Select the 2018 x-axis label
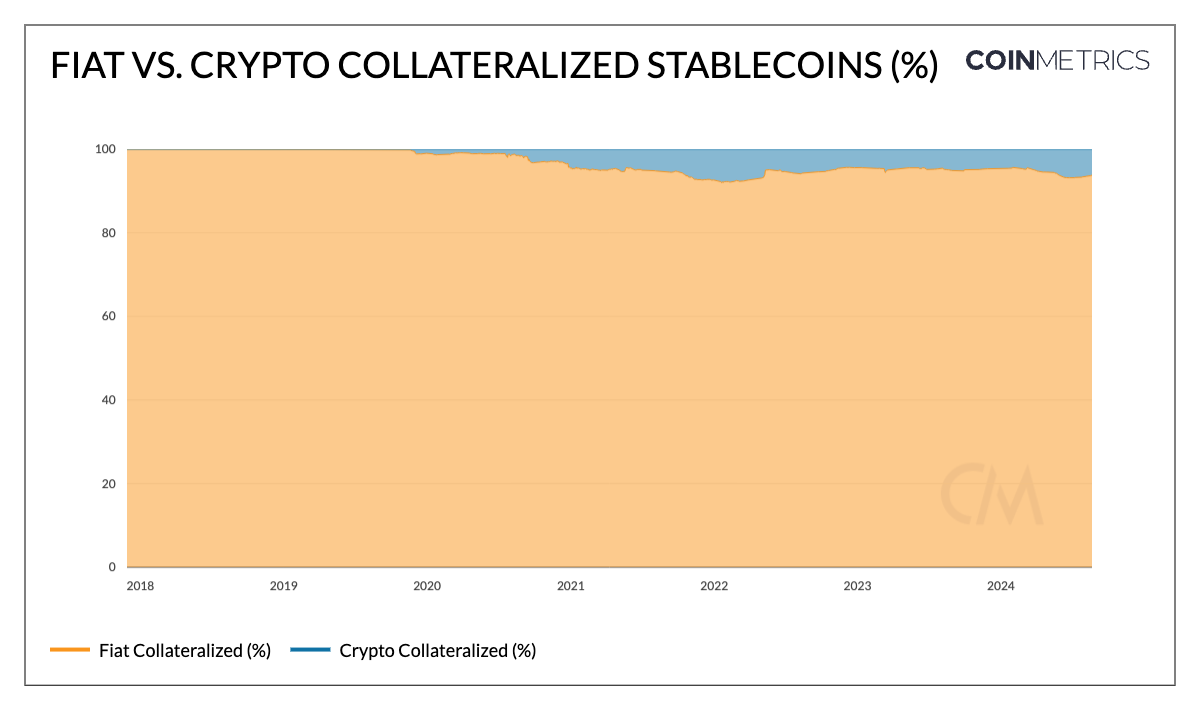Viewport: 1200px width, 710px height. 142,586
